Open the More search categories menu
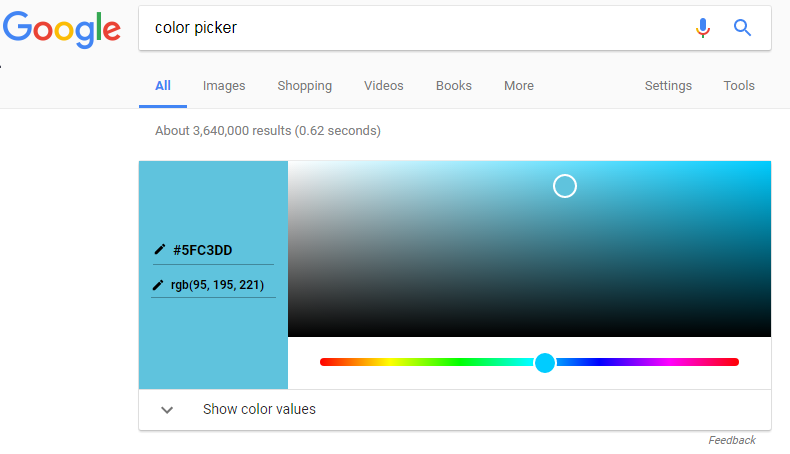The height and width of the screenshot is (454, 790). [518, 86]
